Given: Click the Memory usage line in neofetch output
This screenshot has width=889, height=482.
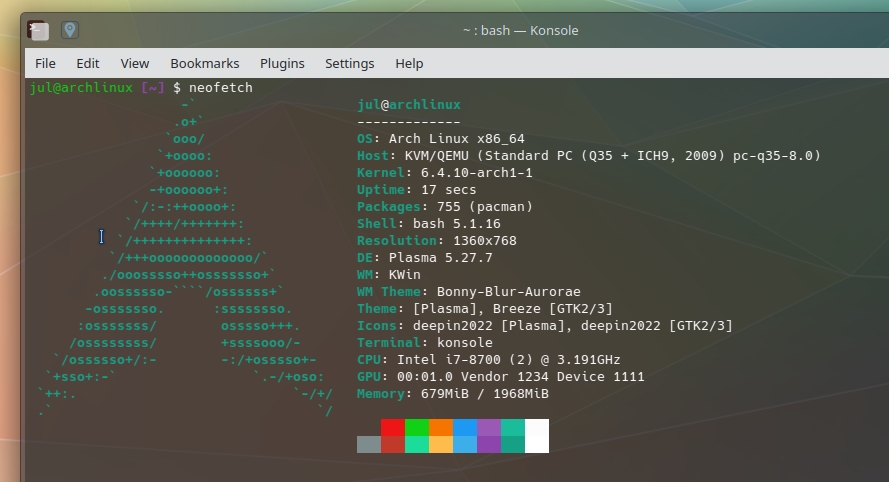Looking at the screenshot, I should [452, 394].
